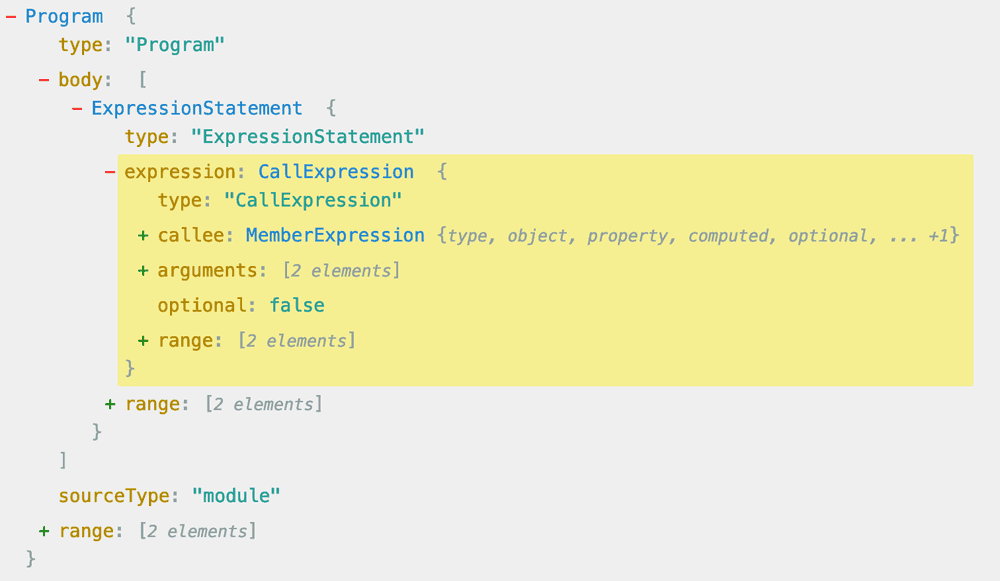This screenshot has height=581, width=1000.
Task: Collapse the ExpressionStatement node
Action: click(x=76, y=108)
